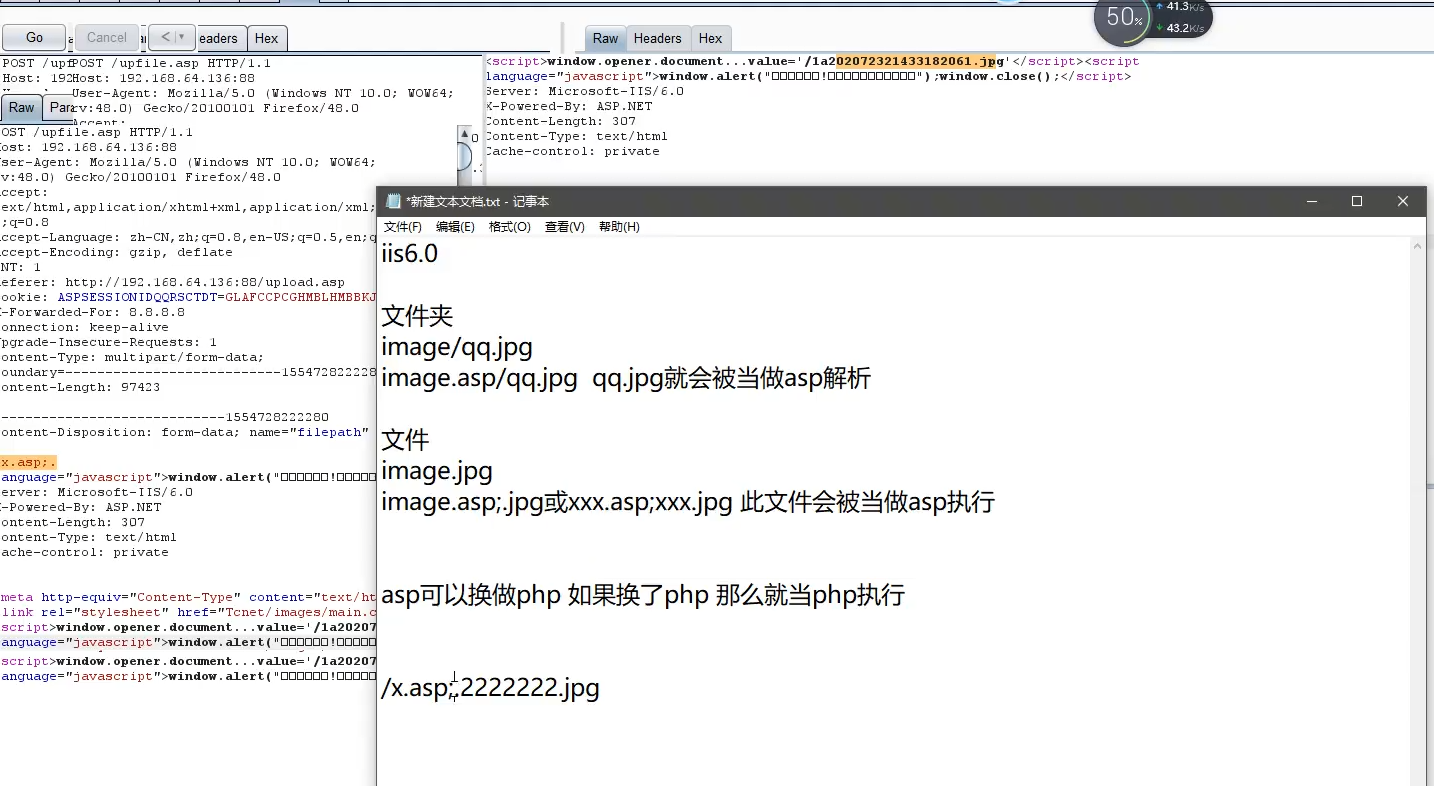This screenshot has width=1434, height=786.
Task: Click the /x.asp;2222222.jpg line in Notepad
Action: tap(490, 688)
